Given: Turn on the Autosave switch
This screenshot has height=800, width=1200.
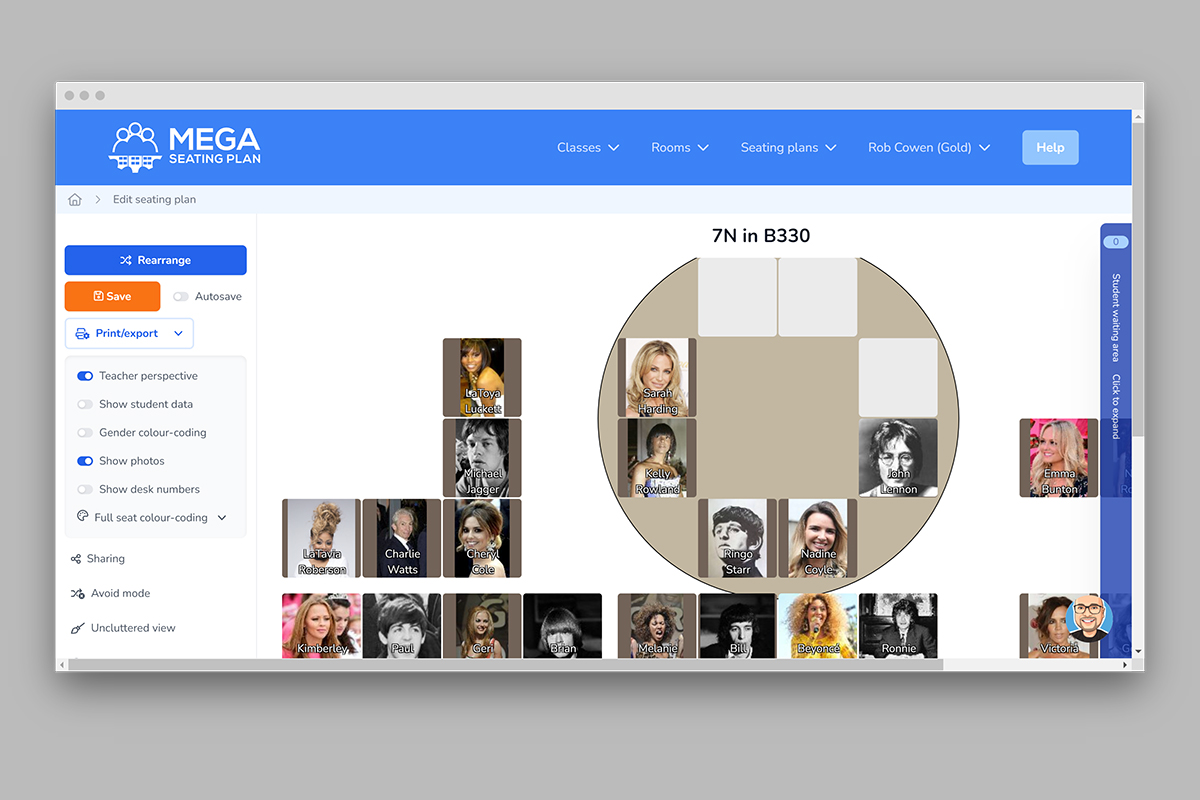Looking at the screenshot, I should coord(180,297).
